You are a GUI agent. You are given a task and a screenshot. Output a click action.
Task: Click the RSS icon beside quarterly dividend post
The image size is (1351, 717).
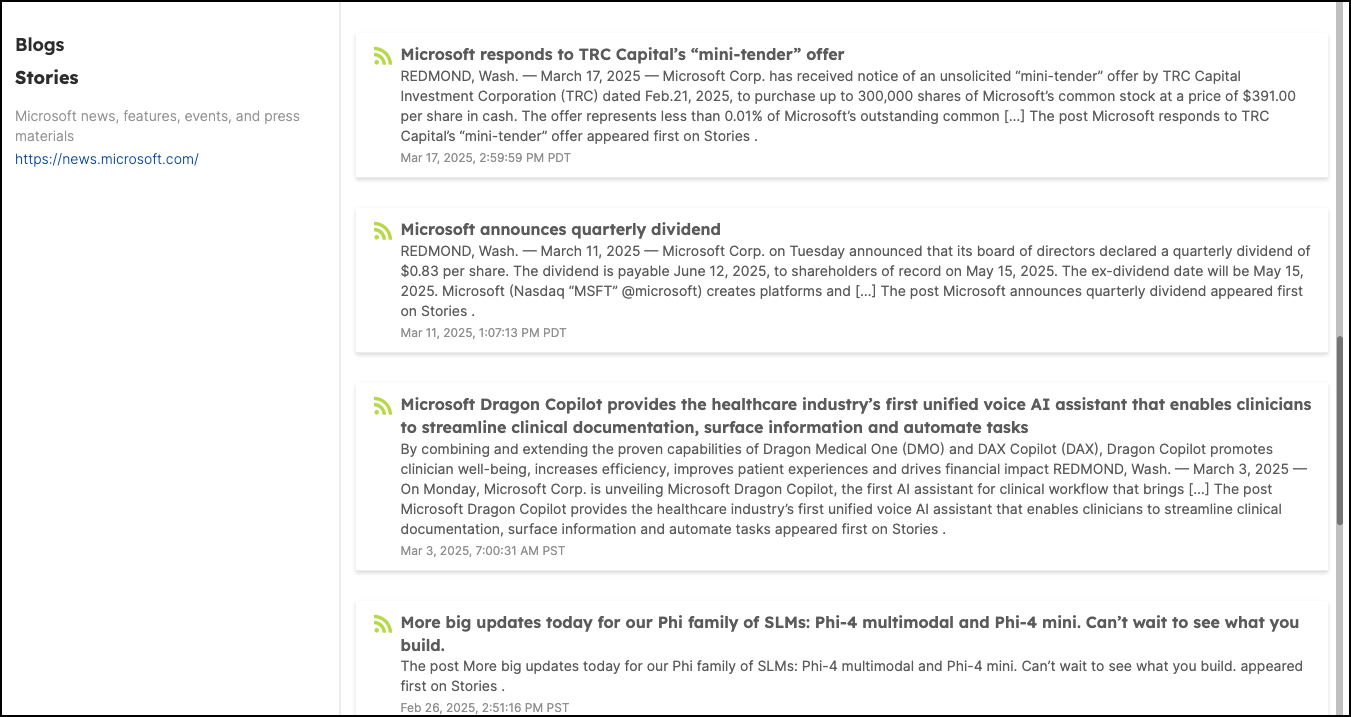point(382,231)
